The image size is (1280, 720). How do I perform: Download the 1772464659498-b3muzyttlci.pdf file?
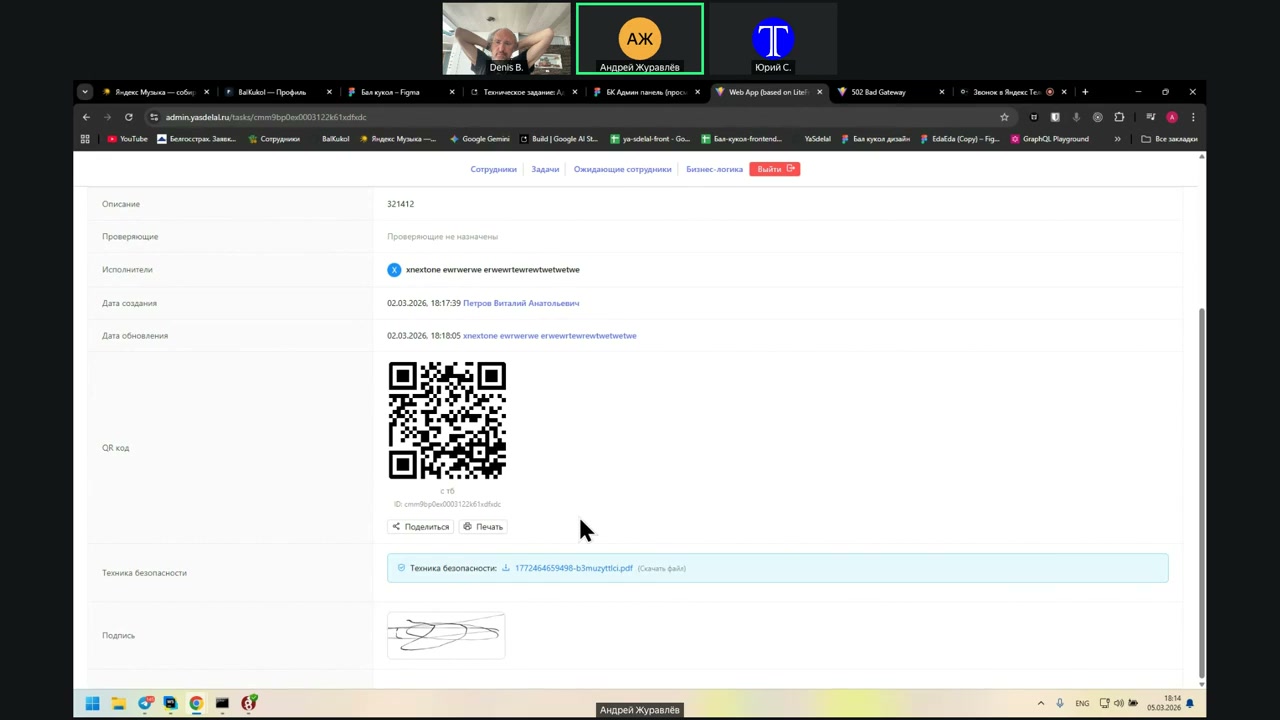tap(573, 568)
